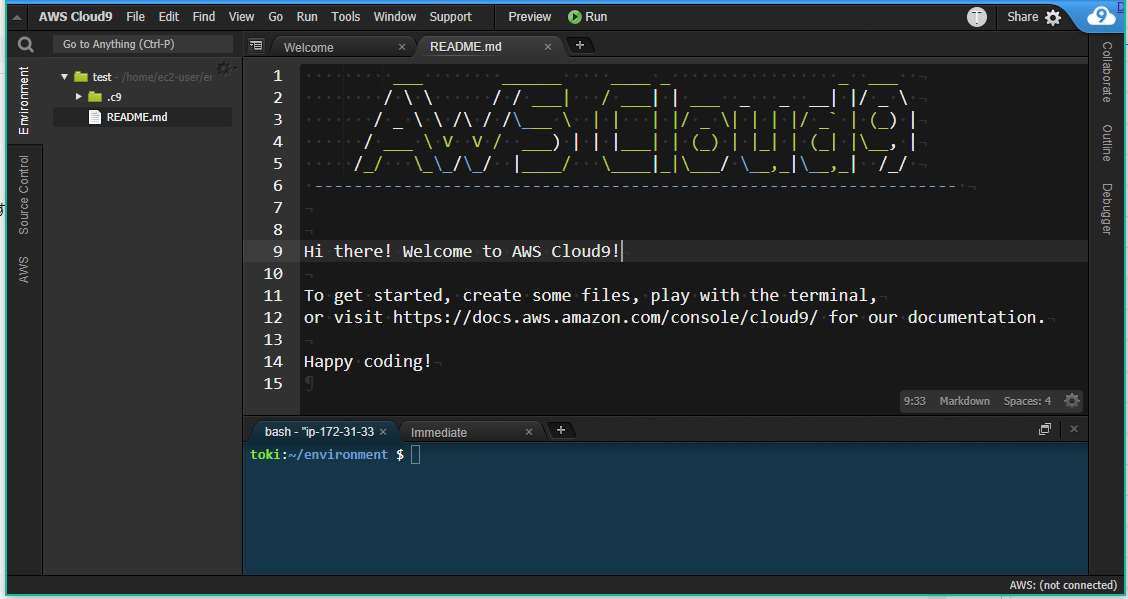Open the Window menu

click(394, 17)
